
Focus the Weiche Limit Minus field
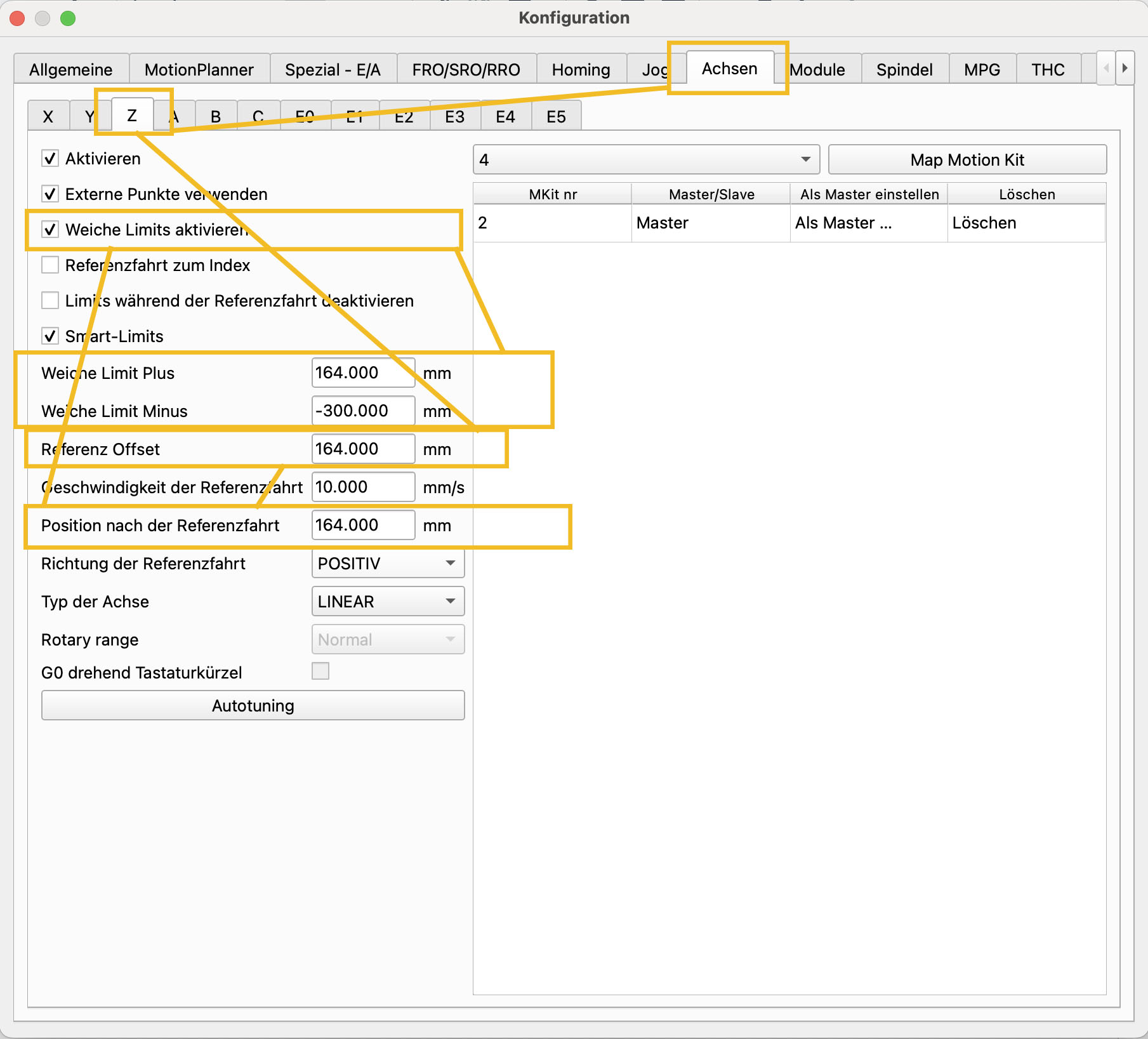[363, 411]
